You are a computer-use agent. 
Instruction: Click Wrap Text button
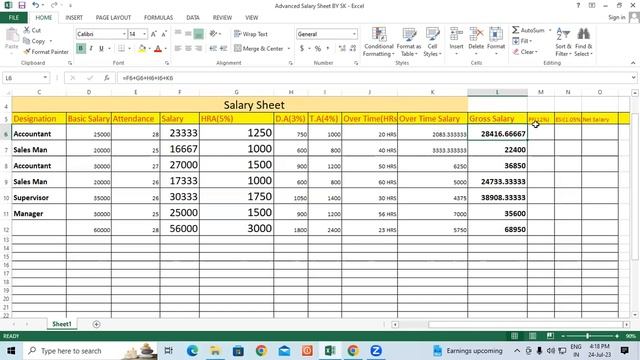(251, 34)
